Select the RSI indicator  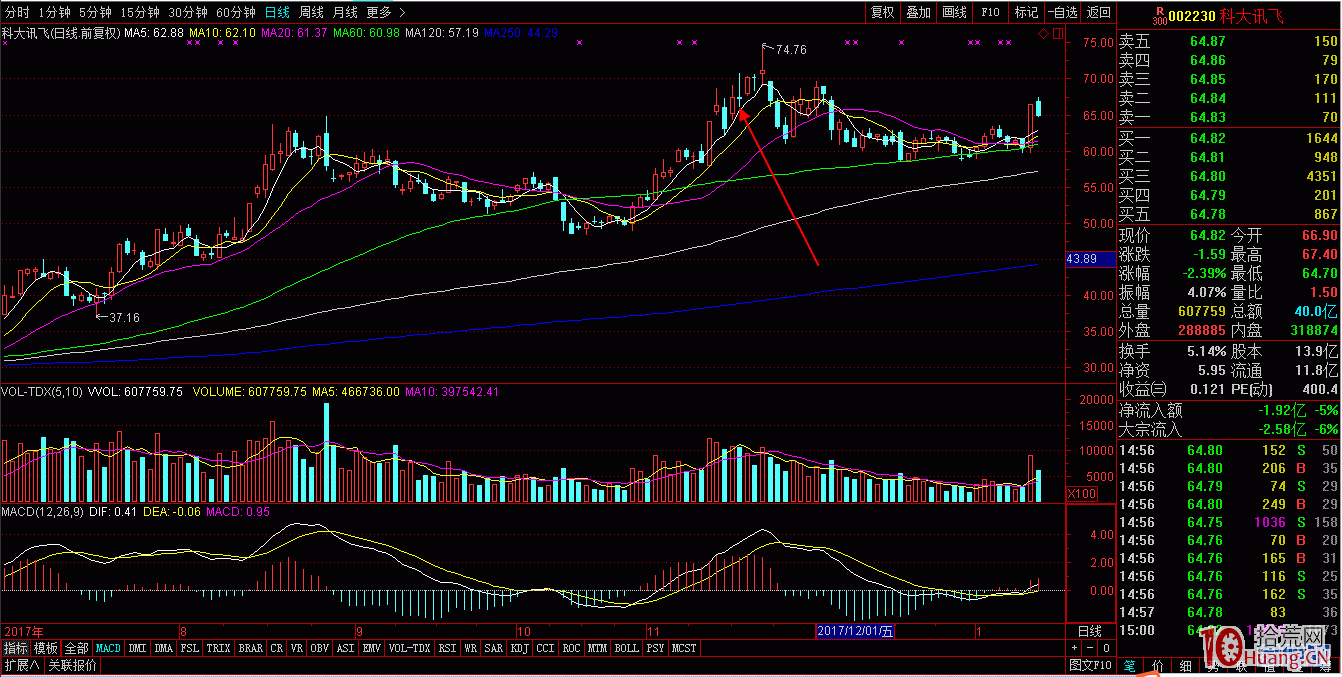pyautogui.click(x=447, y=648)
